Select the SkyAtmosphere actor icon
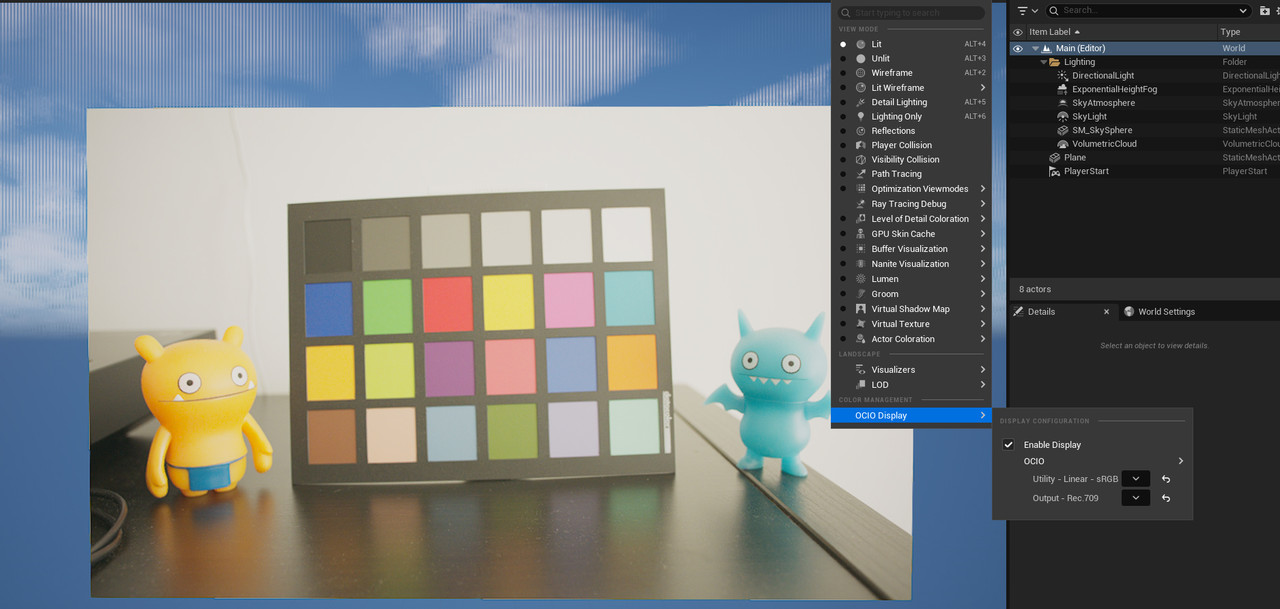The height and width of the screenshot is (609, 1280). coord(1063,103)
